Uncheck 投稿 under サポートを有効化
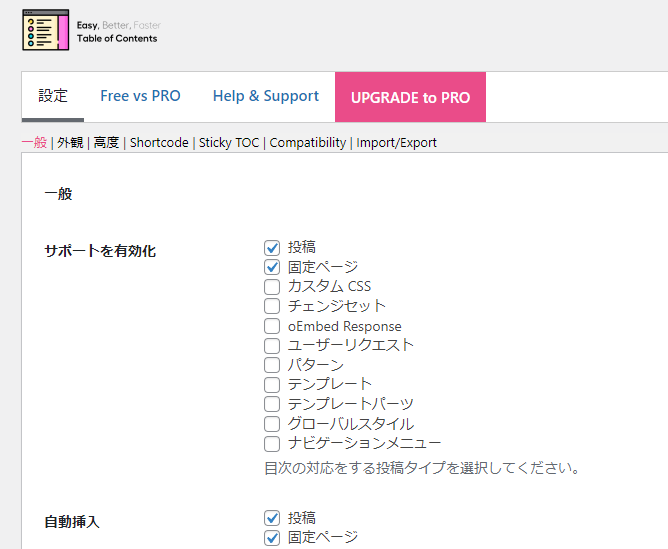 point(272,248)
